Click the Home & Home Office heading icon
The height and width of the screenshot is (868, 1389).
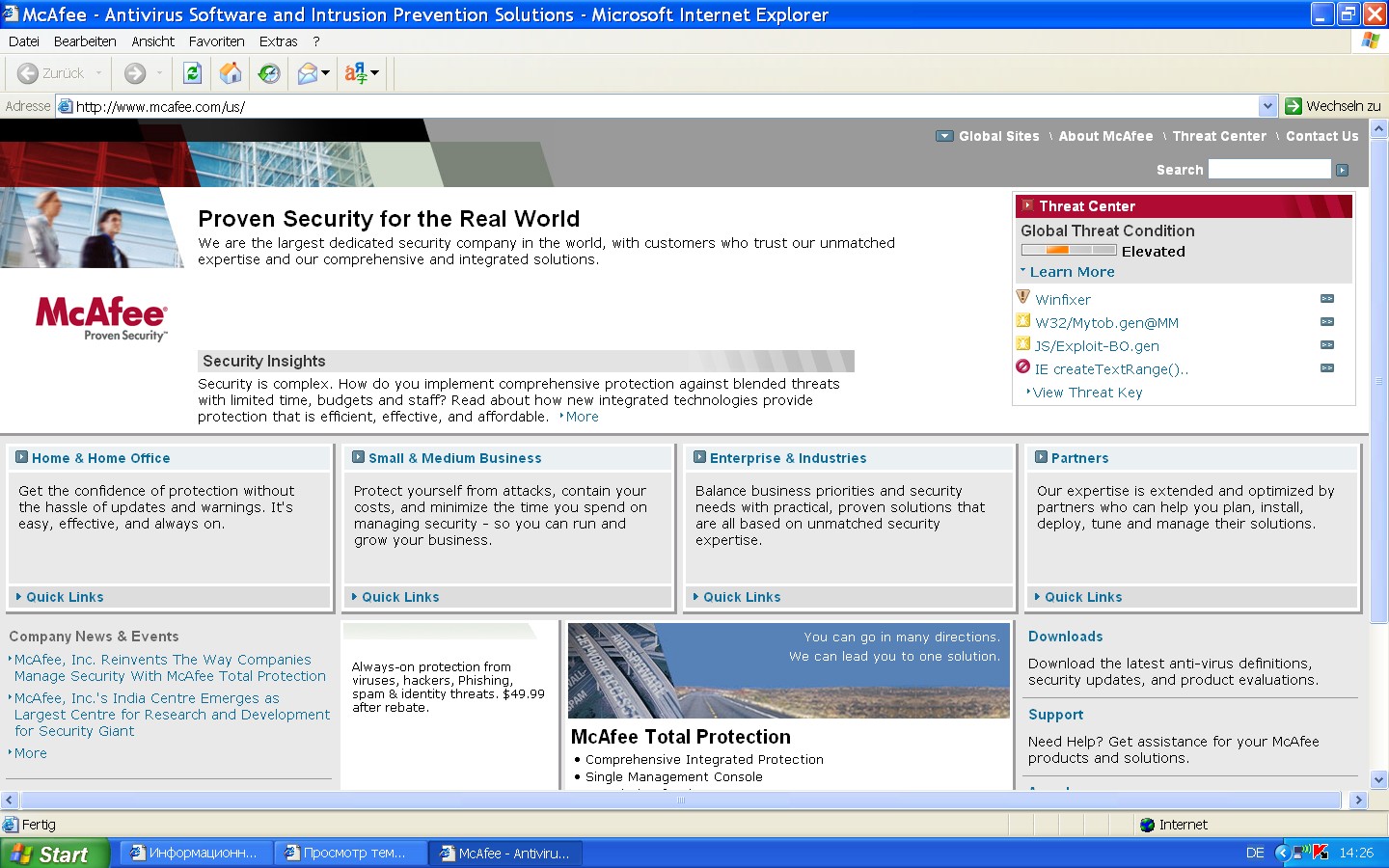[x=22, y=457]
